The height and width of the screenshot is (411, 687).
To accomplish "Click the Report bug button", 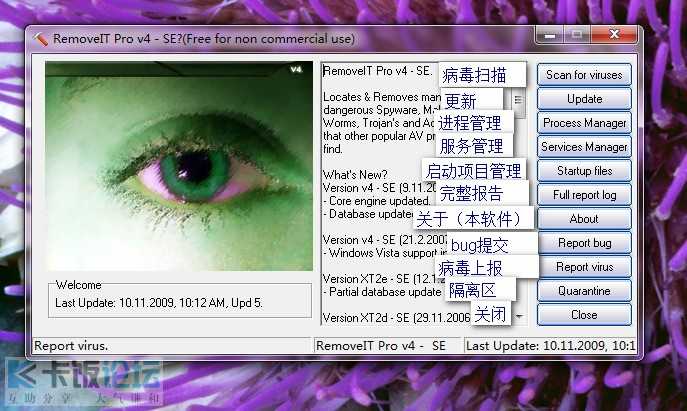I will pos(584,243).
